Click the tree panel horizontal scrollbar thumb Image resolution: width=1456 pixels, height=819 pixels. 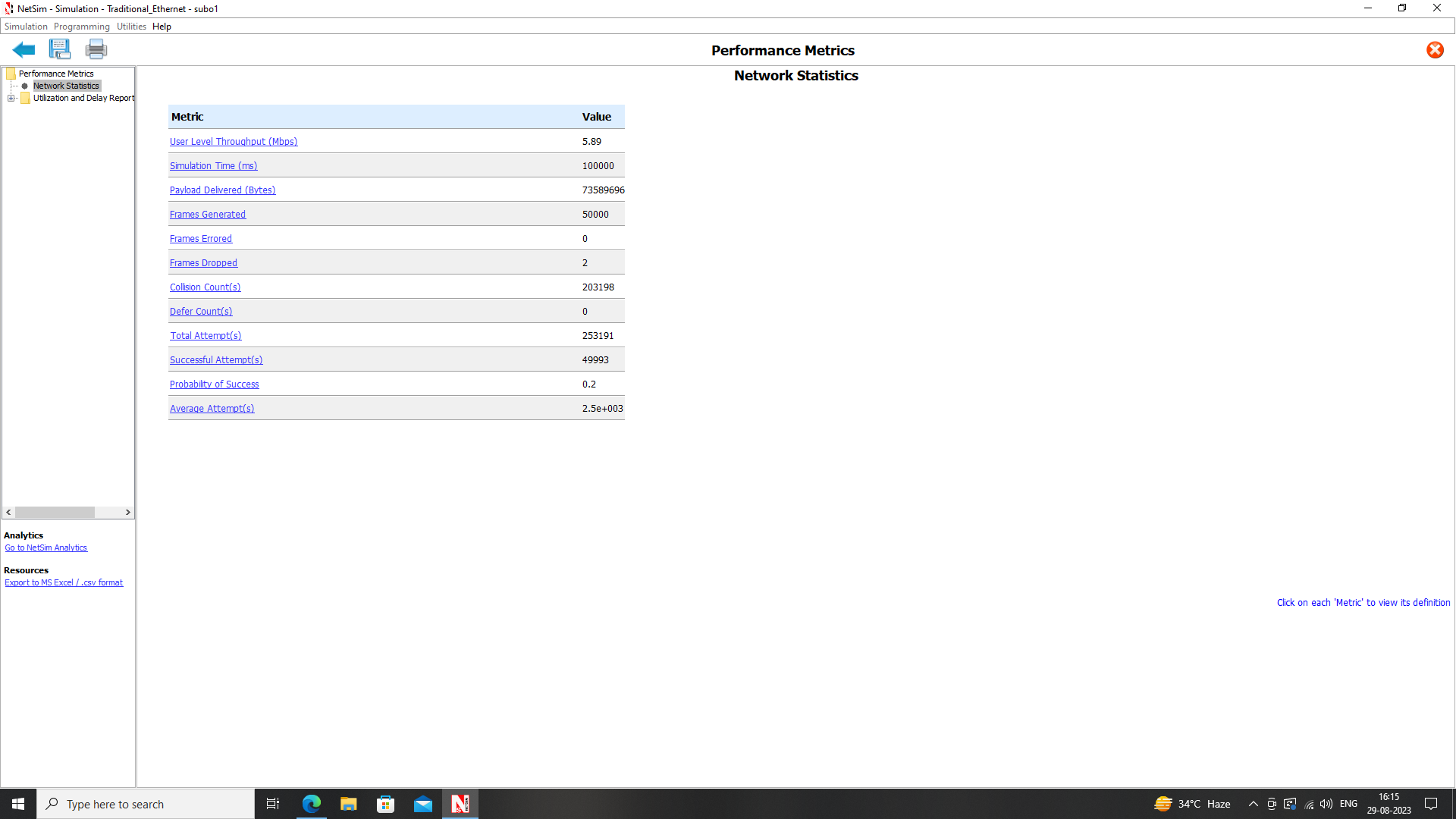point(55,513)
